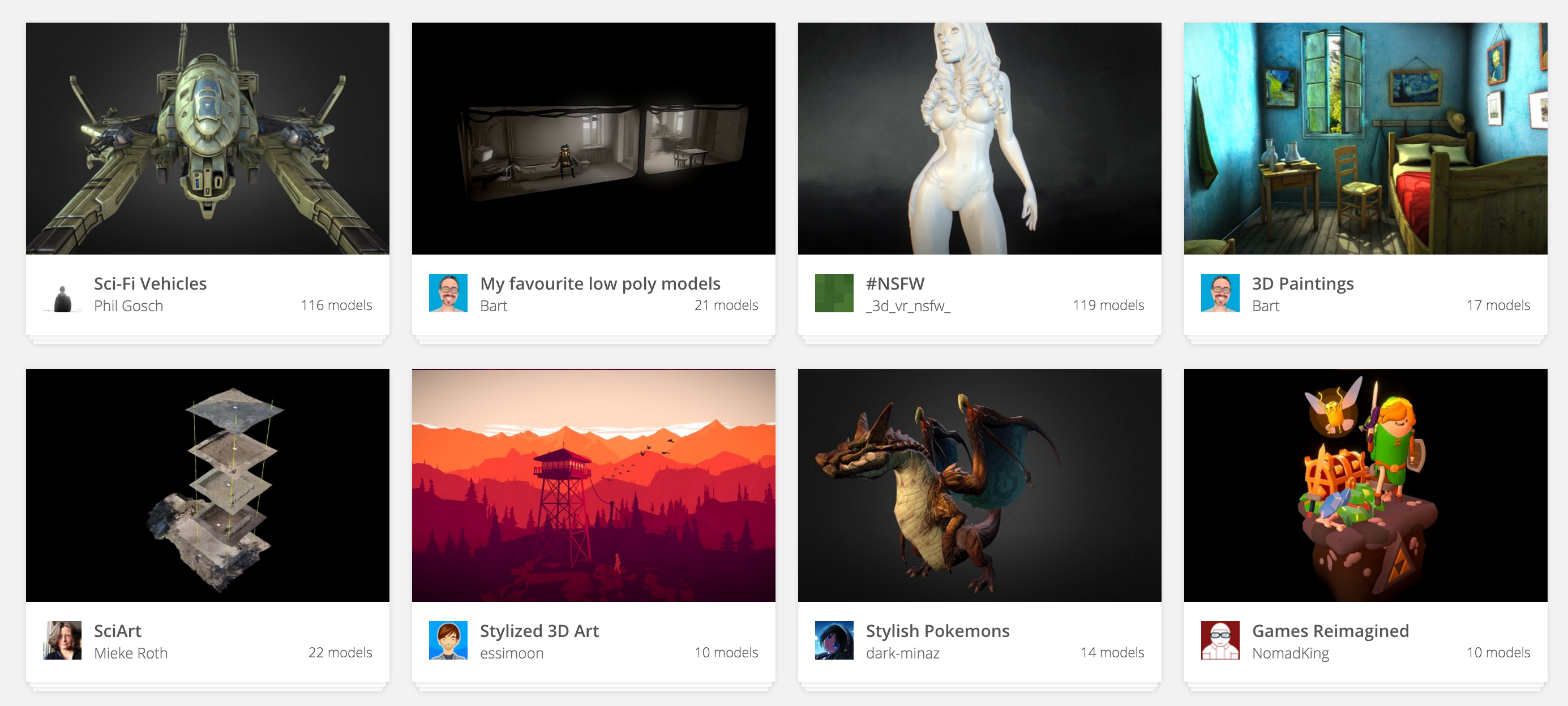Open the layered excavation SciArt thumbnail
1568x706 pixels.
point(208,485)
